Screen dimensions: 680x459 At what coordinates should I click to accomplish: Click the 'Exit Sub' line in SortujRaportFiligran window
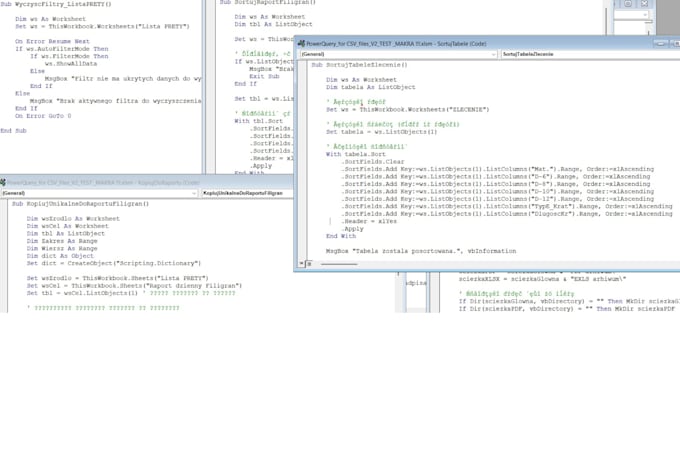pos(264,76)
